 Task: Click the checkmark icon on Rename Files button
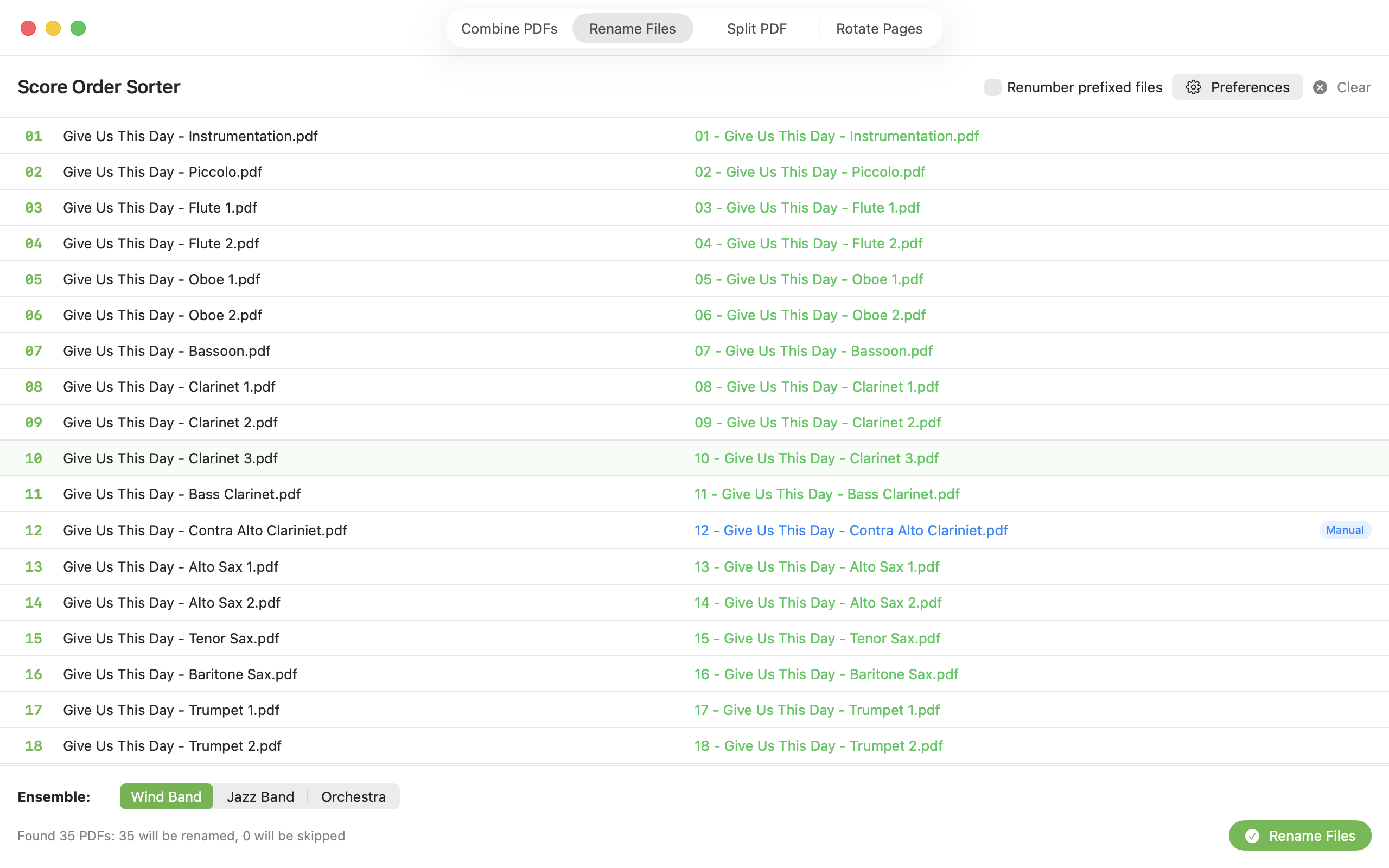[1253, 836]
